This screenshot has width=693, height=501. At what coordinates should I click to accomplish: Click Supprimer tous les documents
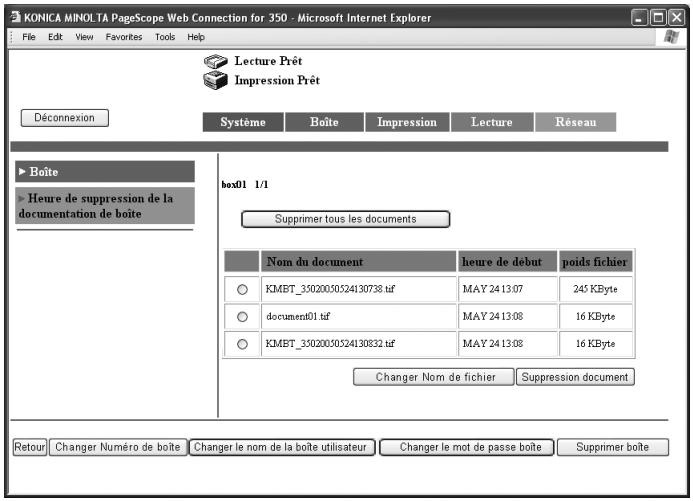346,219
